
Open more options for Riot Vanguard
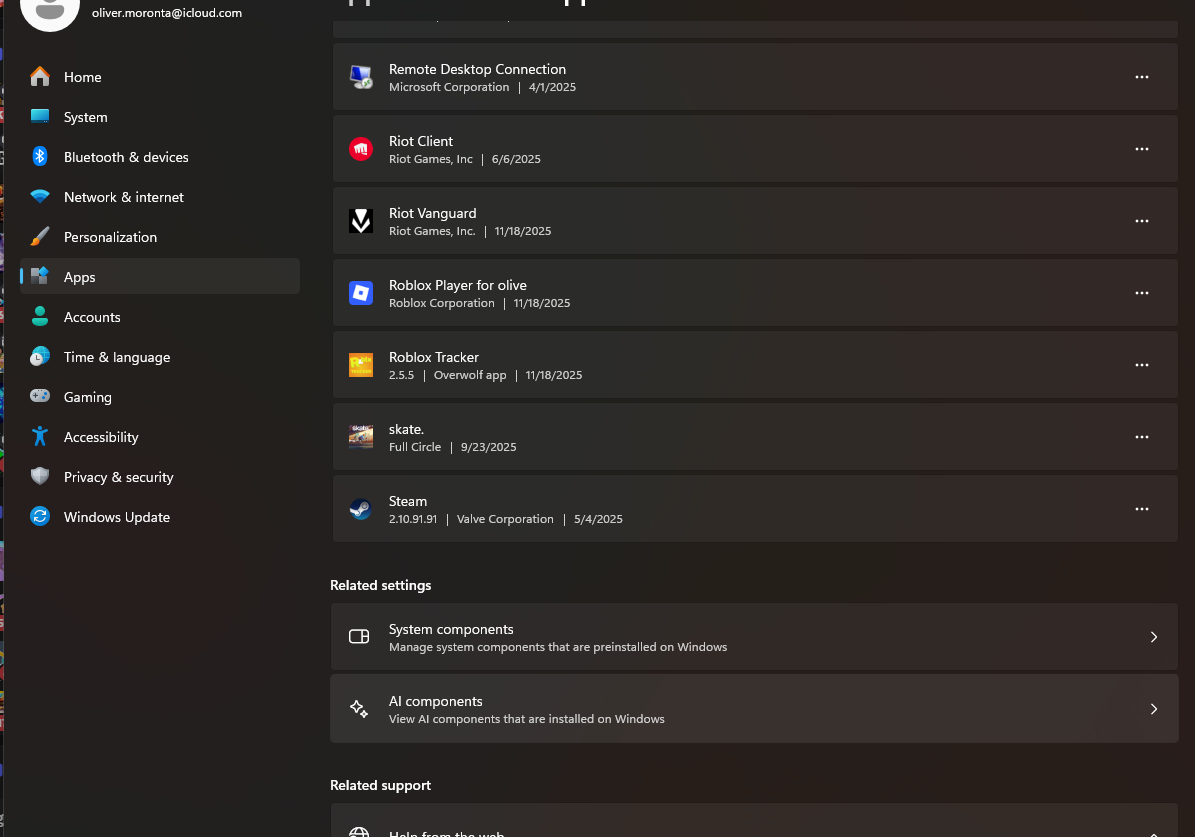tap(1142, 221)
